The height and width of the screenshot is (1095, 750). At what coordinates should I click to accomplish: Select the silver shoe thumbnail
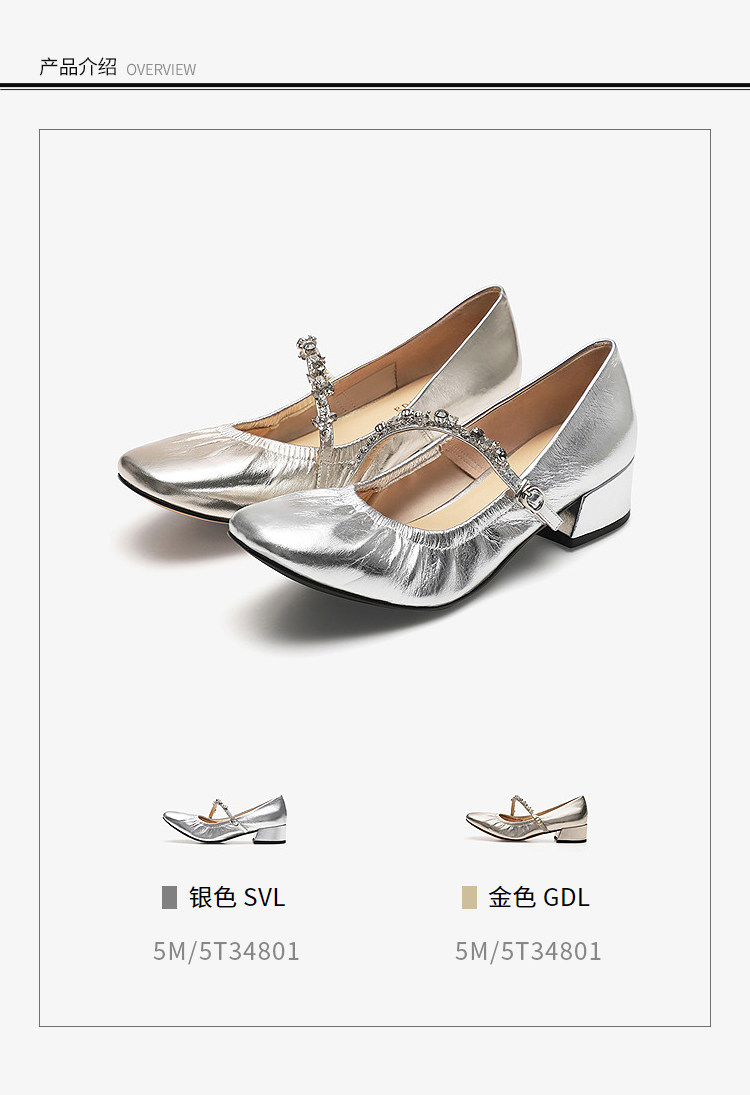click(x=225, y=819)
